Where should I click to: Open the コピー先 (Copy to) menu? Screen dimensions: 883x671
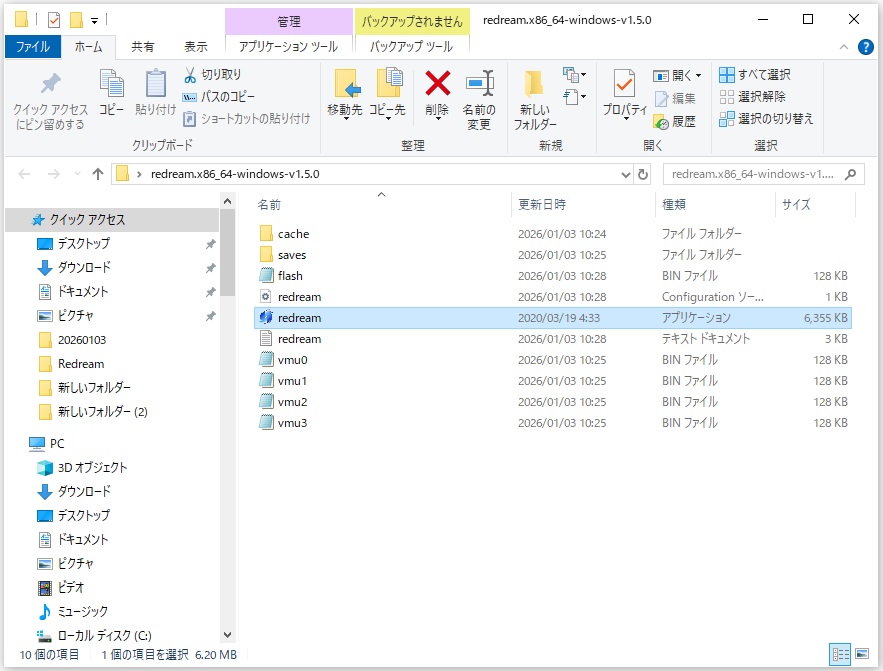(x=387, y=93)
